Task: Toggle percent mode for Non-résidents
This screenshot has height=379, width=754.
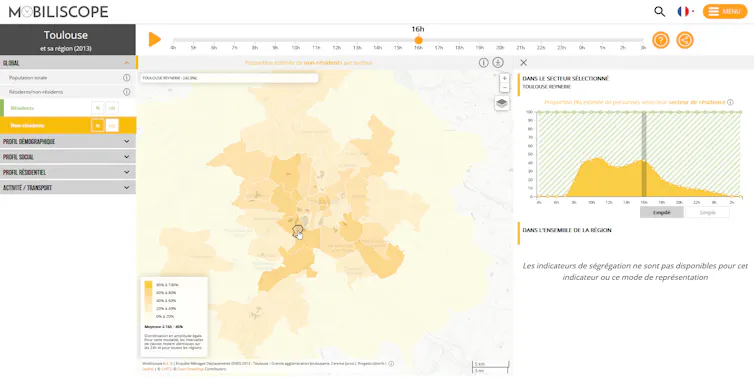Action: [x=98, y=126]
